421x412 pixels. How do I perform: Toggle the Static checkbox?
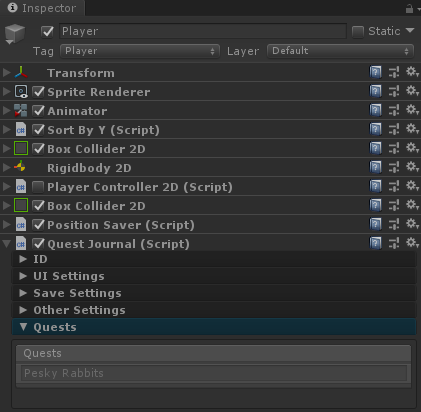tap(358, 32)
